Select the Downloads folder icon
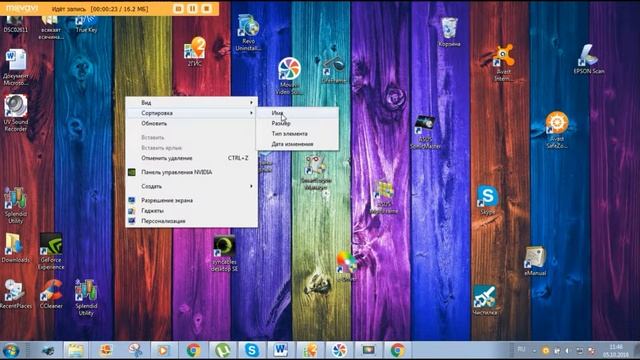The height and width of the screenshot is (360, 640). pyautogui.click(x=16, y=248)
